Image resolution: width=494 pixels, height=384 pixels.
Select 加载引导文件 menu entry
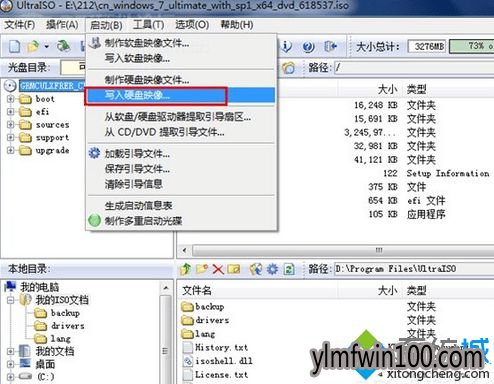tap(181, 154)
